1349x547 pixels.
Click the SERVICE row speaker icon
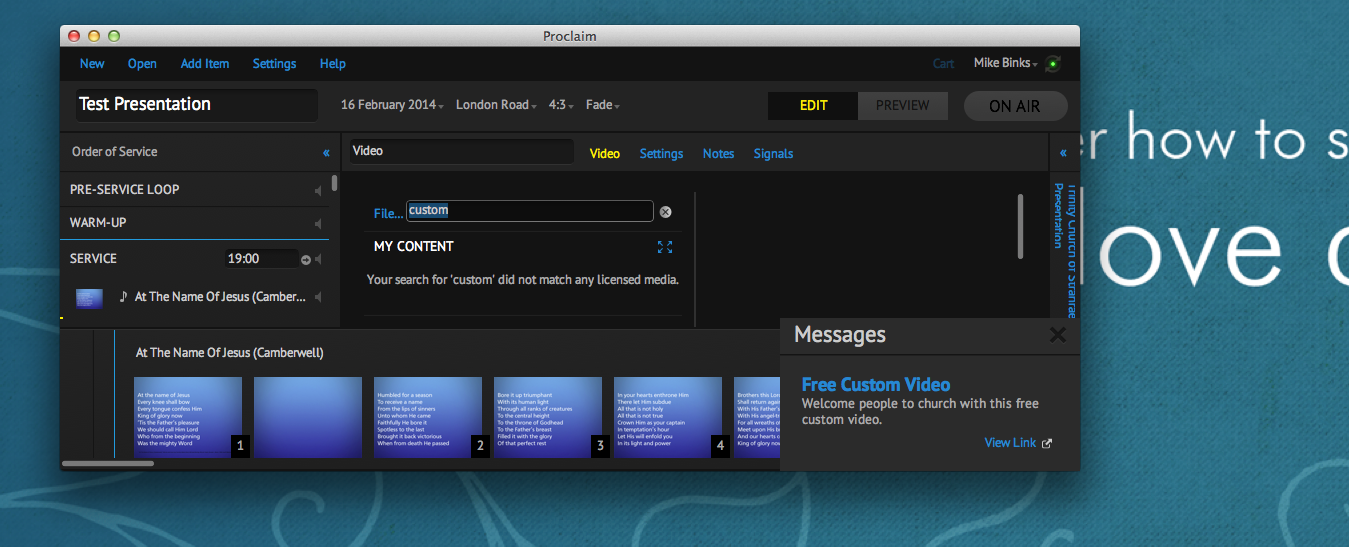pyautogui.click(x=318, y=259)
